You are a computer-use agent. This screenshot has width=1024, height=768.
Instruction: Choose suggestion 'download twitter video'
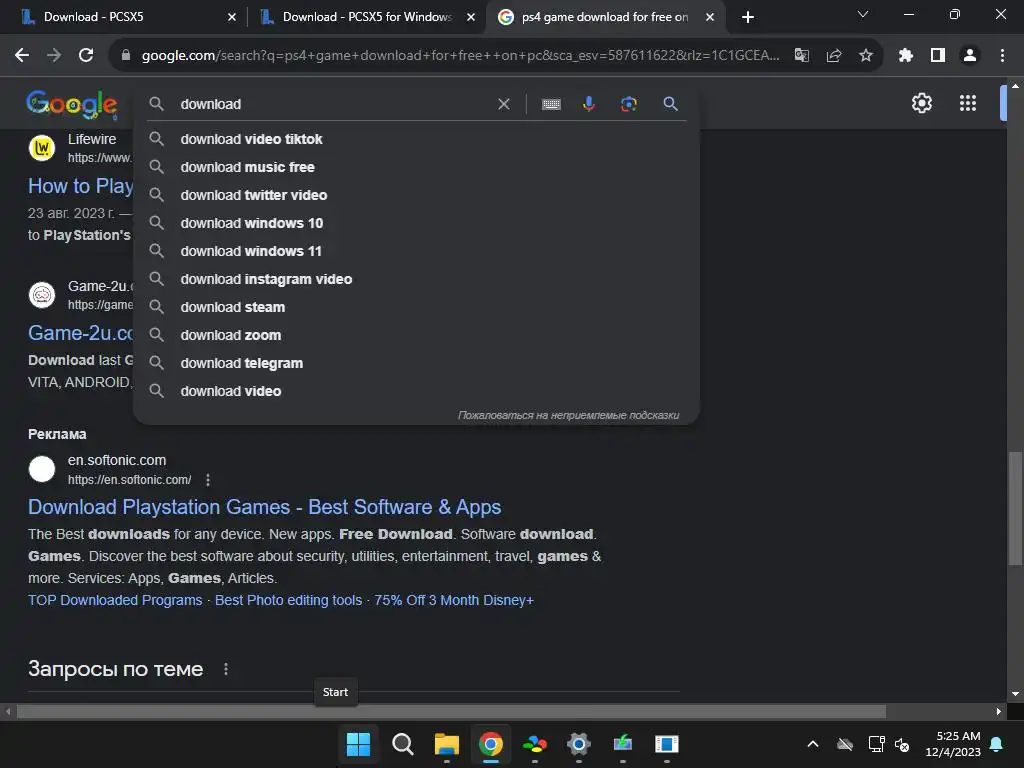coord(416,195)
